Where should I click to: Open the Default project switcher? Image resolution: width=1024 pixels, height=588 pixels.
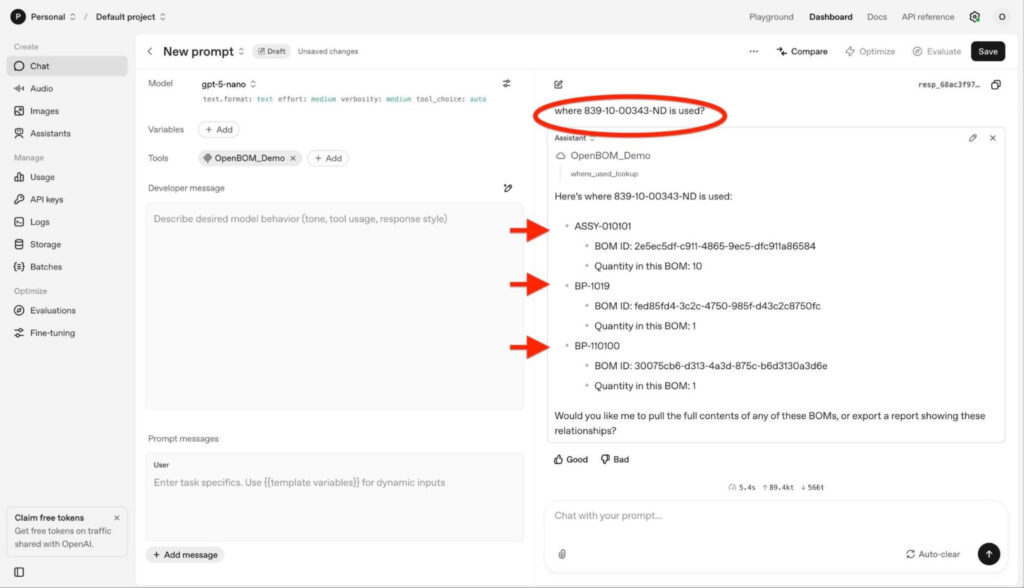point(131,17)
